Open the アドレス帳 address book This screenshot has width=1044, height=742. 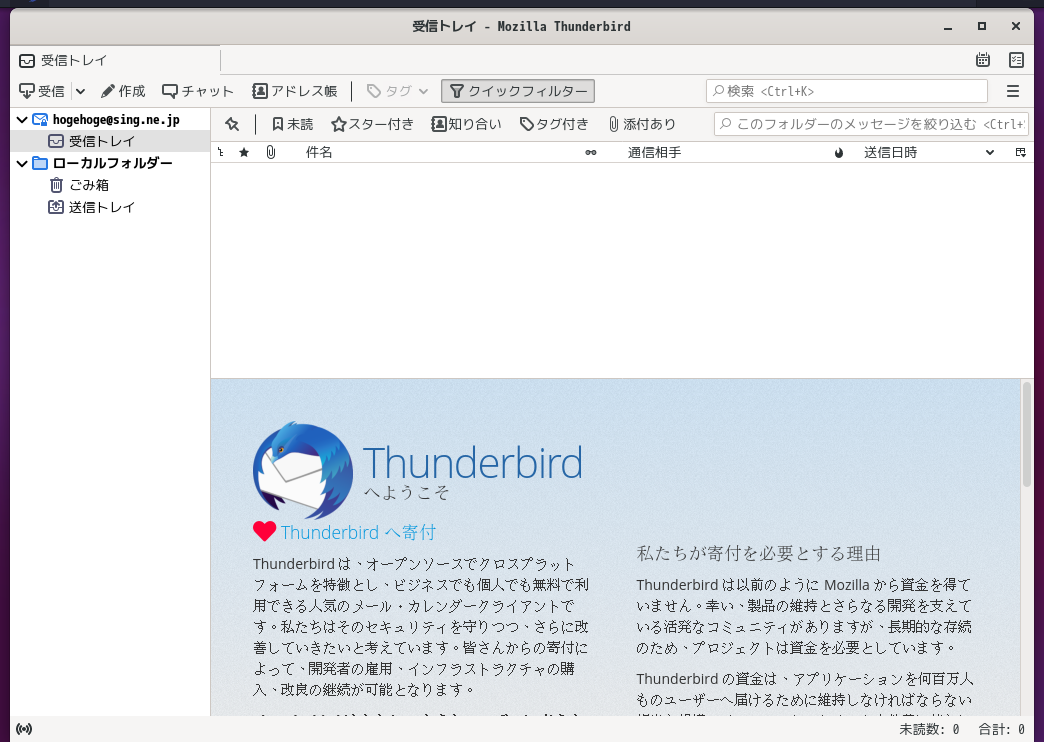(x=295, y=91)
